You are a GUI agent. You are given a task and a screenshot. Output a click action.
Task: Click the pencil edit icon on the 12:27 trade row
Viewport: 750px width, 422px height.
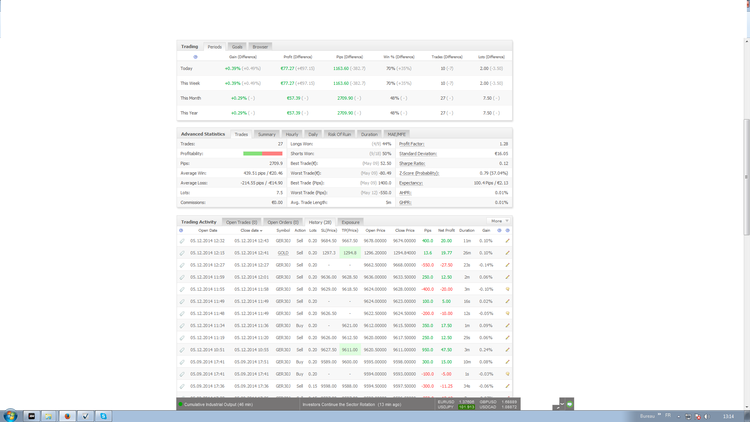click(507, 265)
